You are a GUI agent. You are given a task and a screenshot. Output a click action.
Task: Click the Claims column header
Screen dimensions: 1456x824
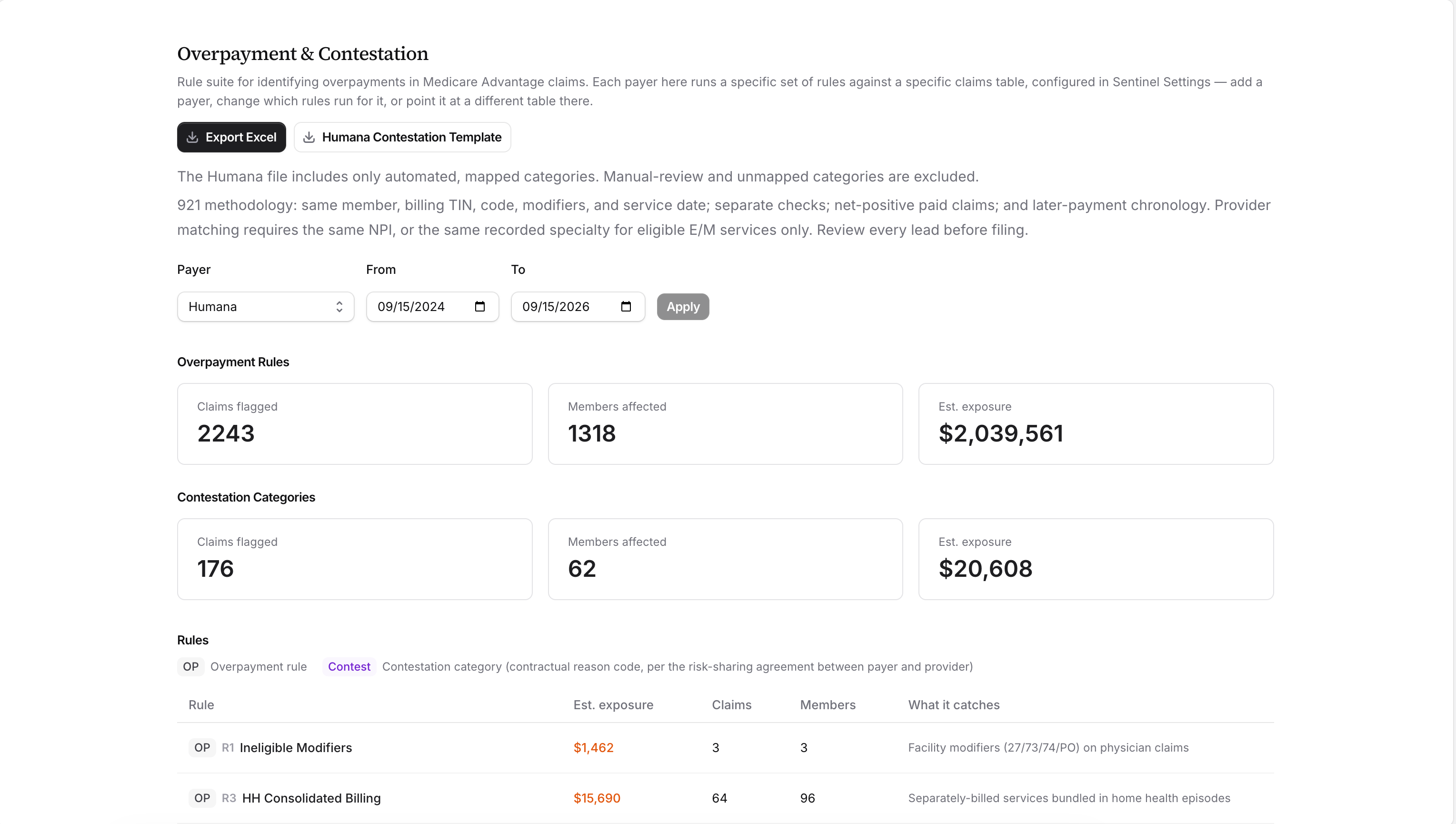point(731,704)
